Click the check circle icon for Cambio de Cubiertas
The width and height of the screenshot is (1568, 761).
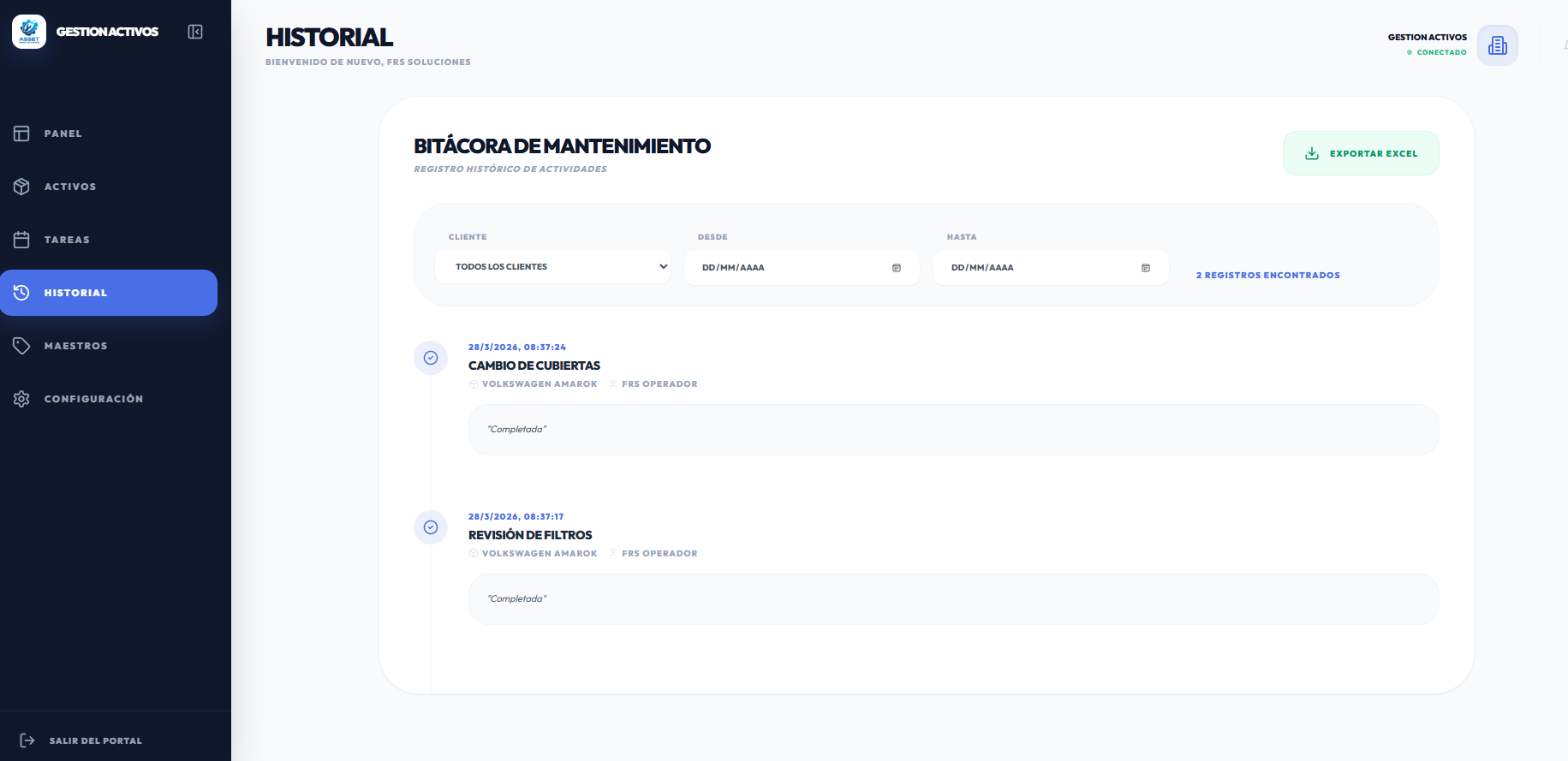[x=431, y=358]
